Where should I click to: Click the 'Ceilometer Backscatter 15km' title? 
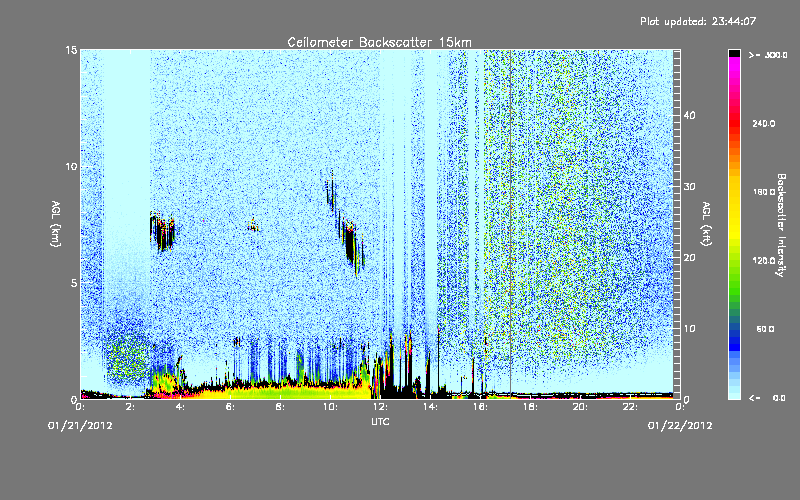coord(379,42)
